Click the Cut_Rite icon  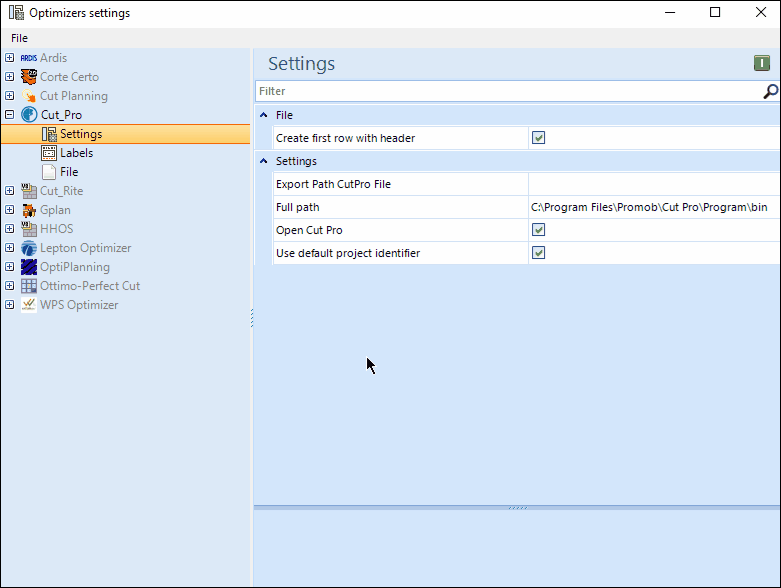(29, 191)
